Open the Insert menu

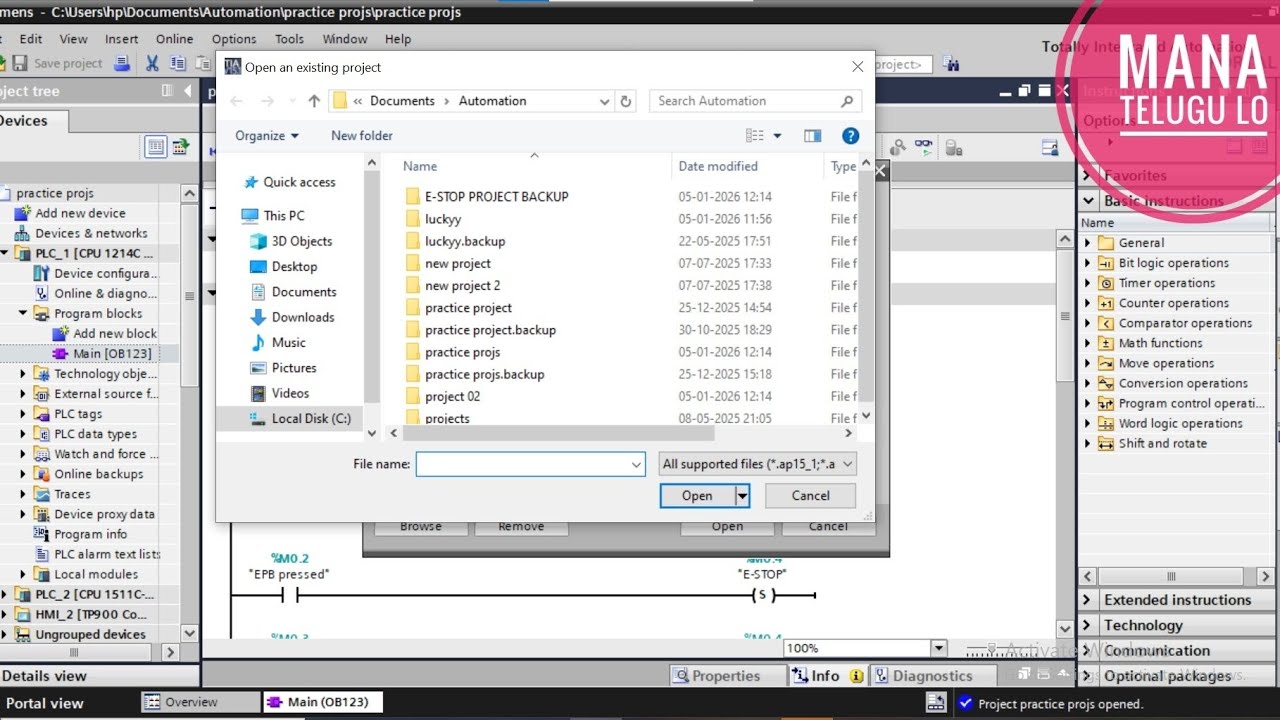(122, 39)
